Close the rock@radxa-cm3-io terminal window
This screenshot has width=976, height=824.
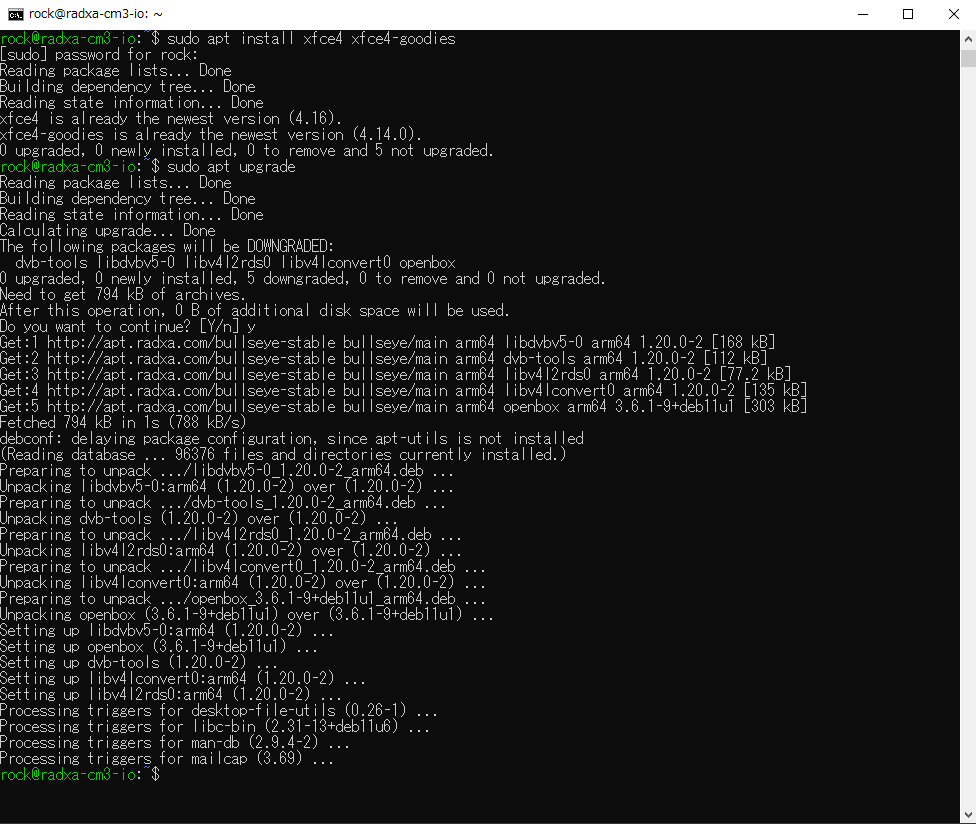click(953, 14)
